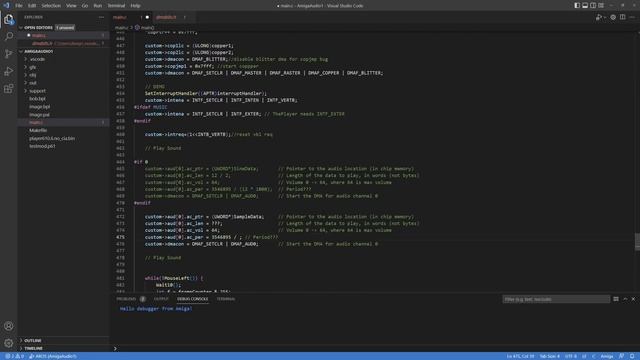The height and width of the screenshot is (360, 640).
Task: Open the Run menu
Action: [x=98, y=6]
